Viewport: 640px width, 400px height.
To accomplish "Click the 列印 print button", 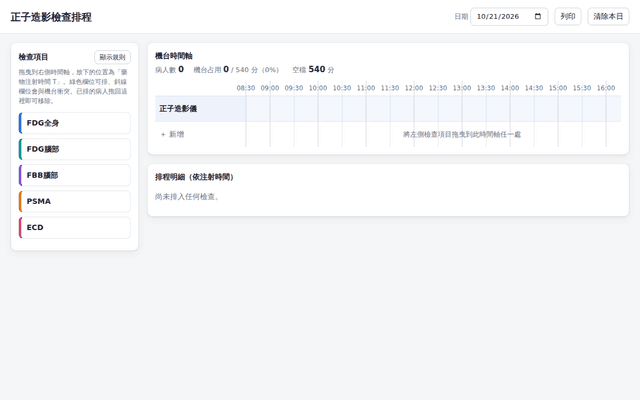I will (x=567, y=16).
